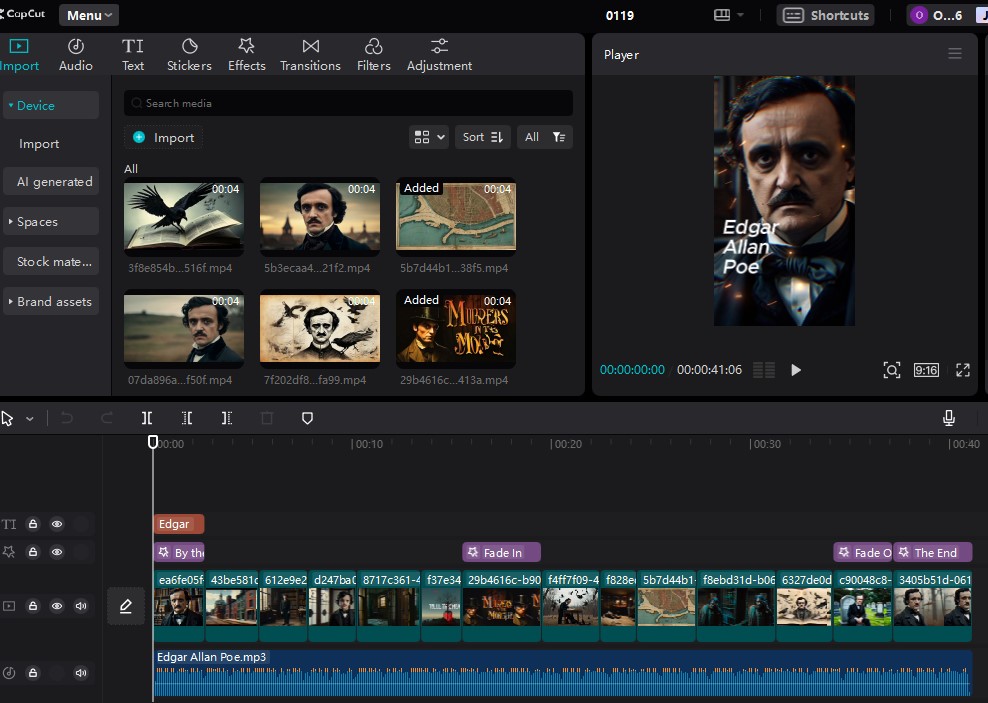Click the timeline playhead handle
This screenshot has height=703, width=988.
(x=152, y=442)
